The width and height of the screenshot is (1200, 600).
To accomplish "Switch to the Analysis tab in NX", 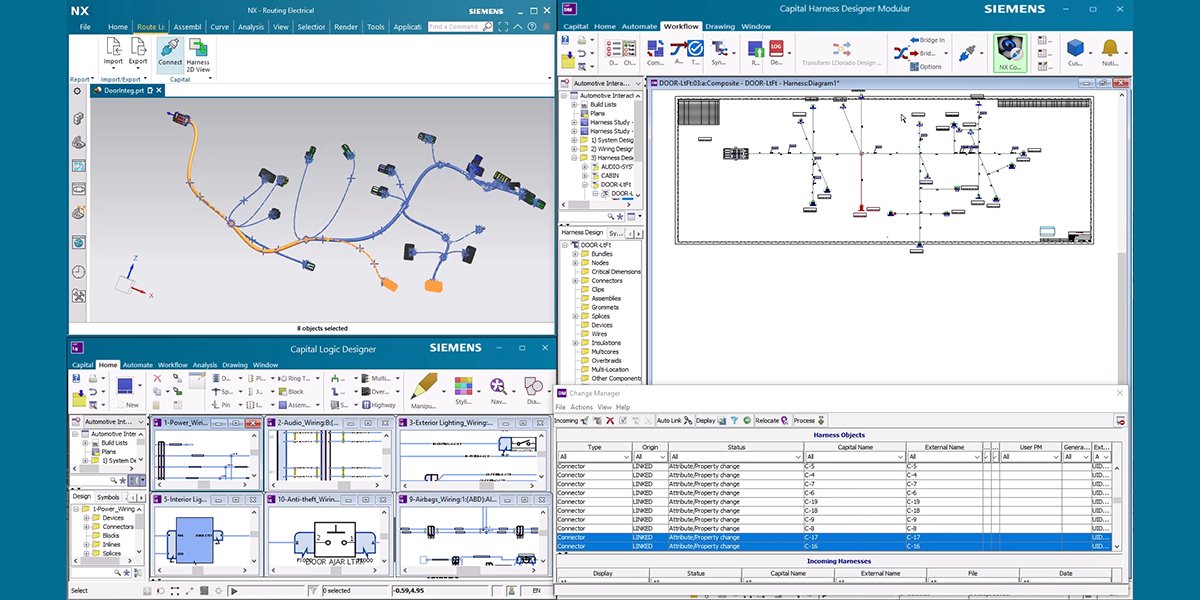I will (251, 27).
